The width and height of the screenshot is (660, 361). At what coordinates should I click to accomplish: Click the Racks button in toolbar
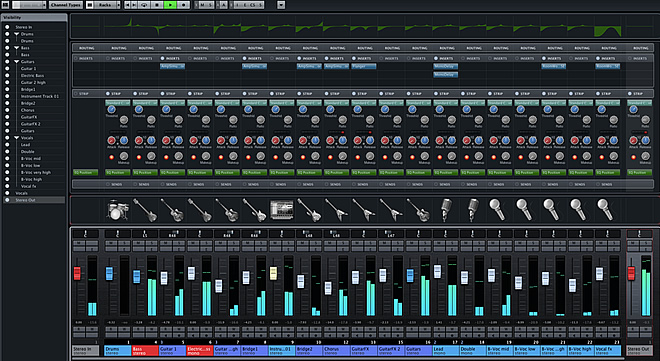tap(105, 5)
